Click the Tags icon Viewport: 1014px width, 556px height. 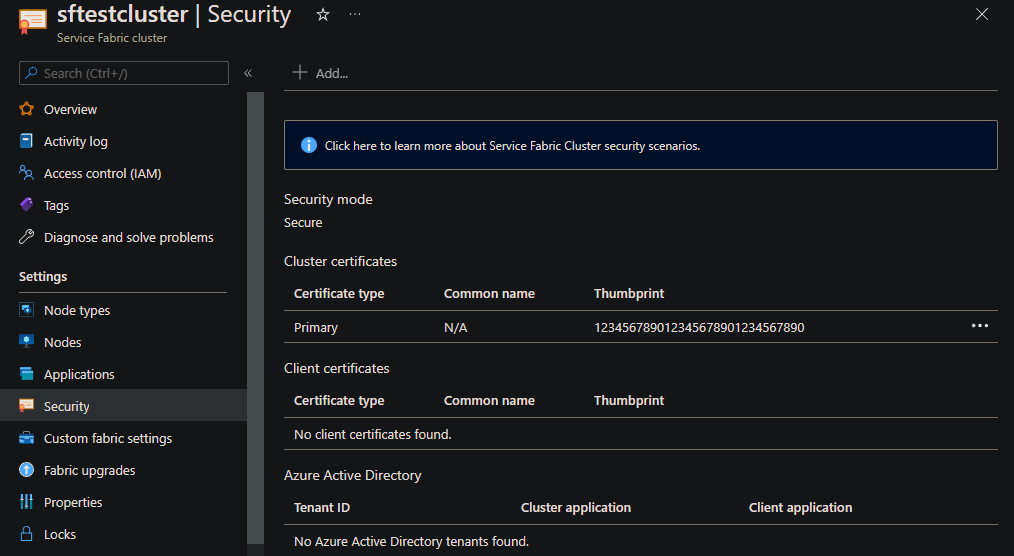[x=27, y=205]
